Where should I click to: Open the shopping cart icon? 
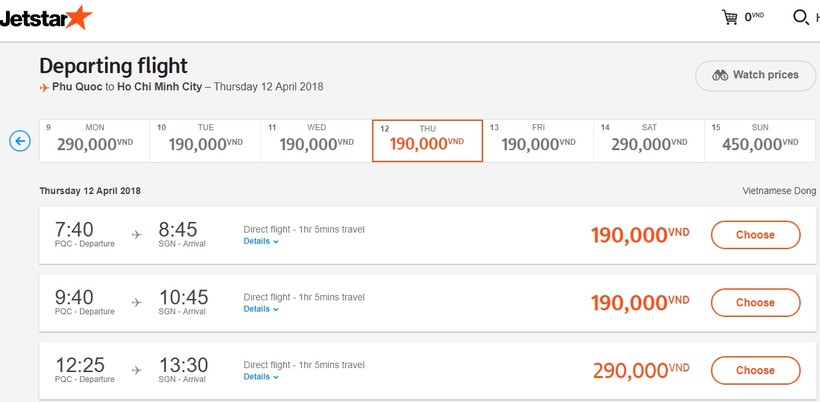tap(730, 17)
